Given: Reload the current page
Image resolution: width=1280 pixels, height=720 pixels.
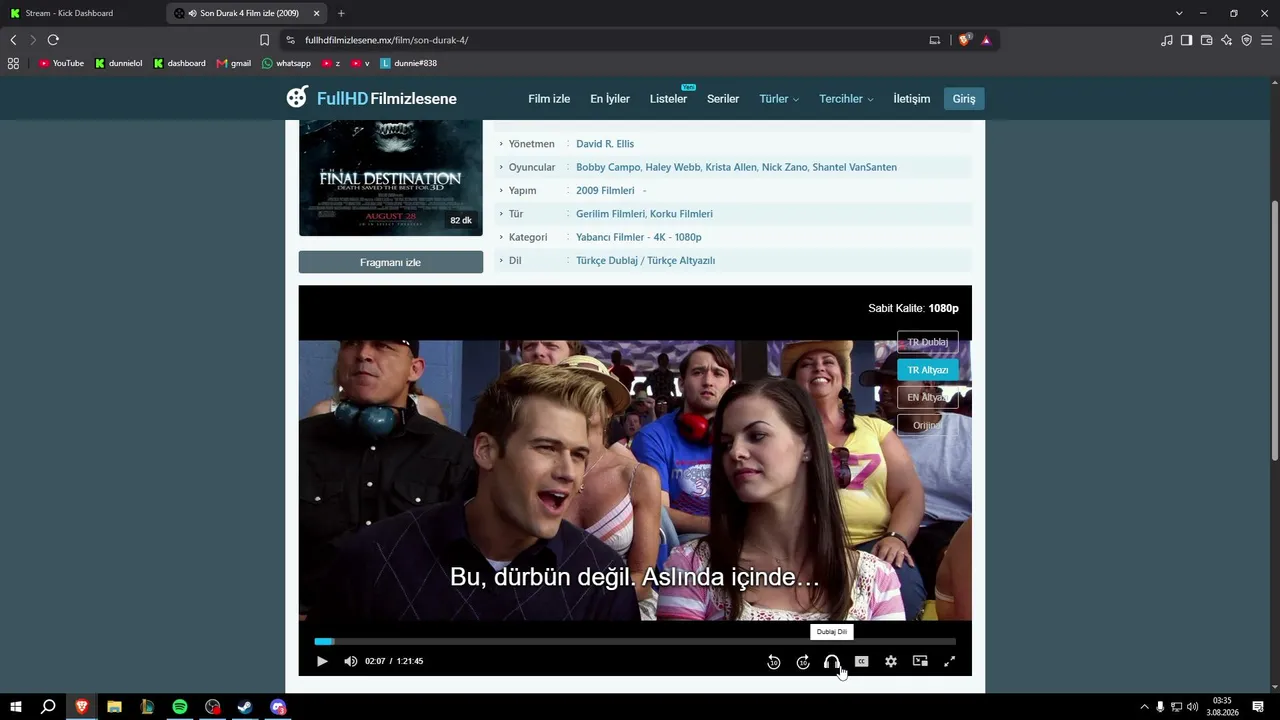Looking at the screenshot, I should [x=53, y=40].
